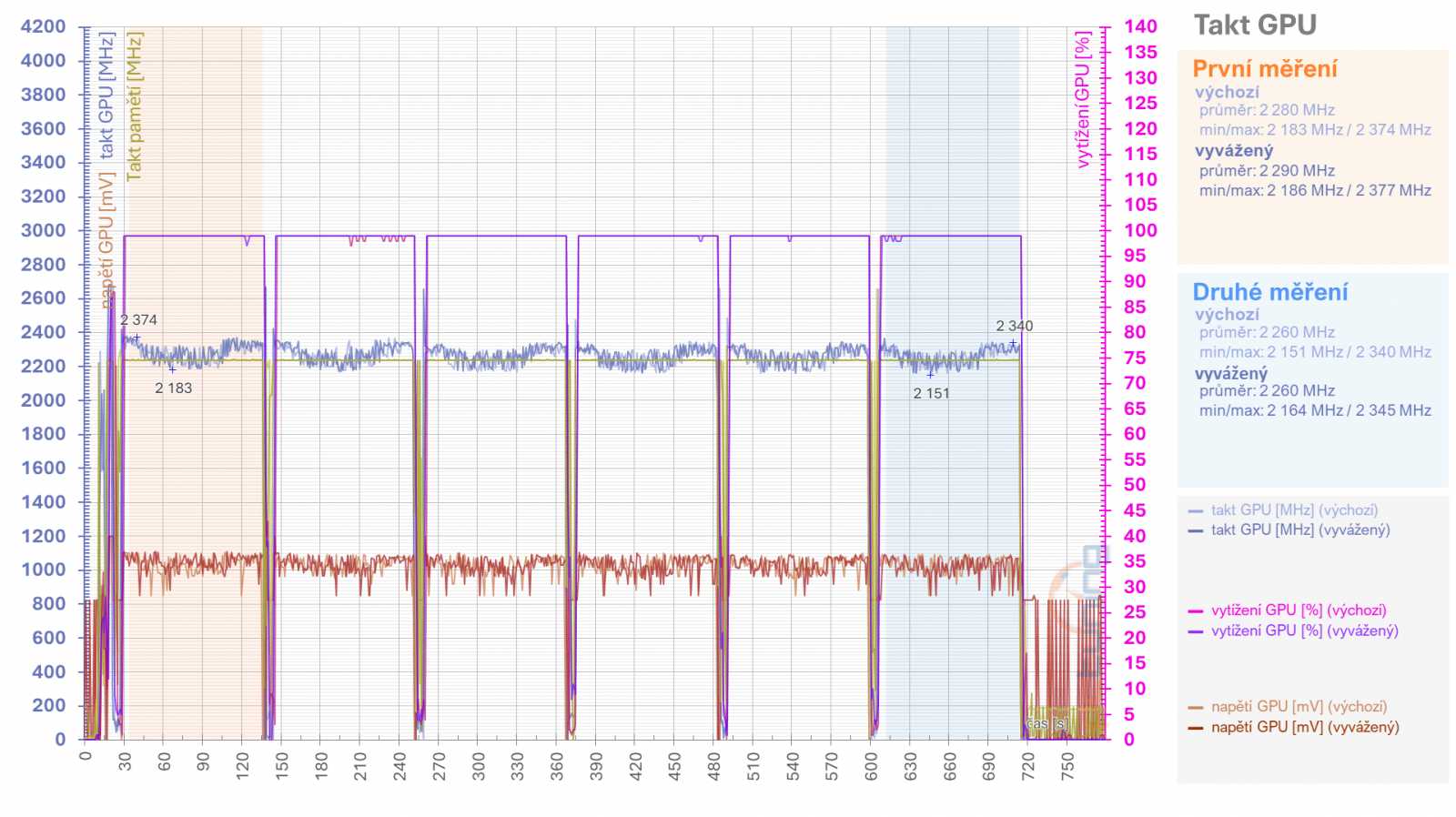Image resolution: width=1456 pixels, height=817 pixels.
Task: Click '3000' on the left axis
Action: pyautogui.click(x=44, y=230)
